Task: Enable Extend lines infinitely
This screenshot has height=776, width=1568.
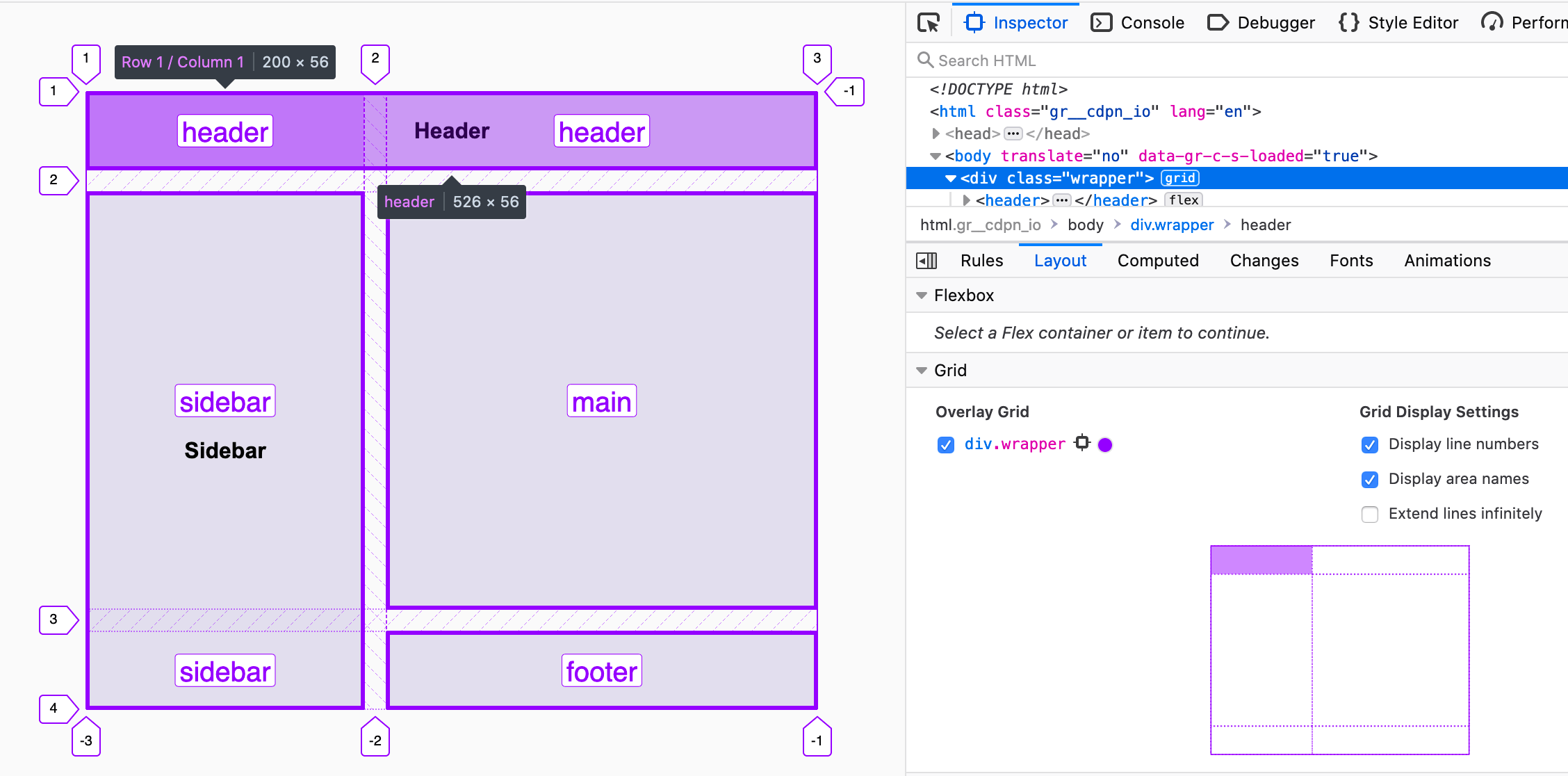Action: tap(1370, 515)
